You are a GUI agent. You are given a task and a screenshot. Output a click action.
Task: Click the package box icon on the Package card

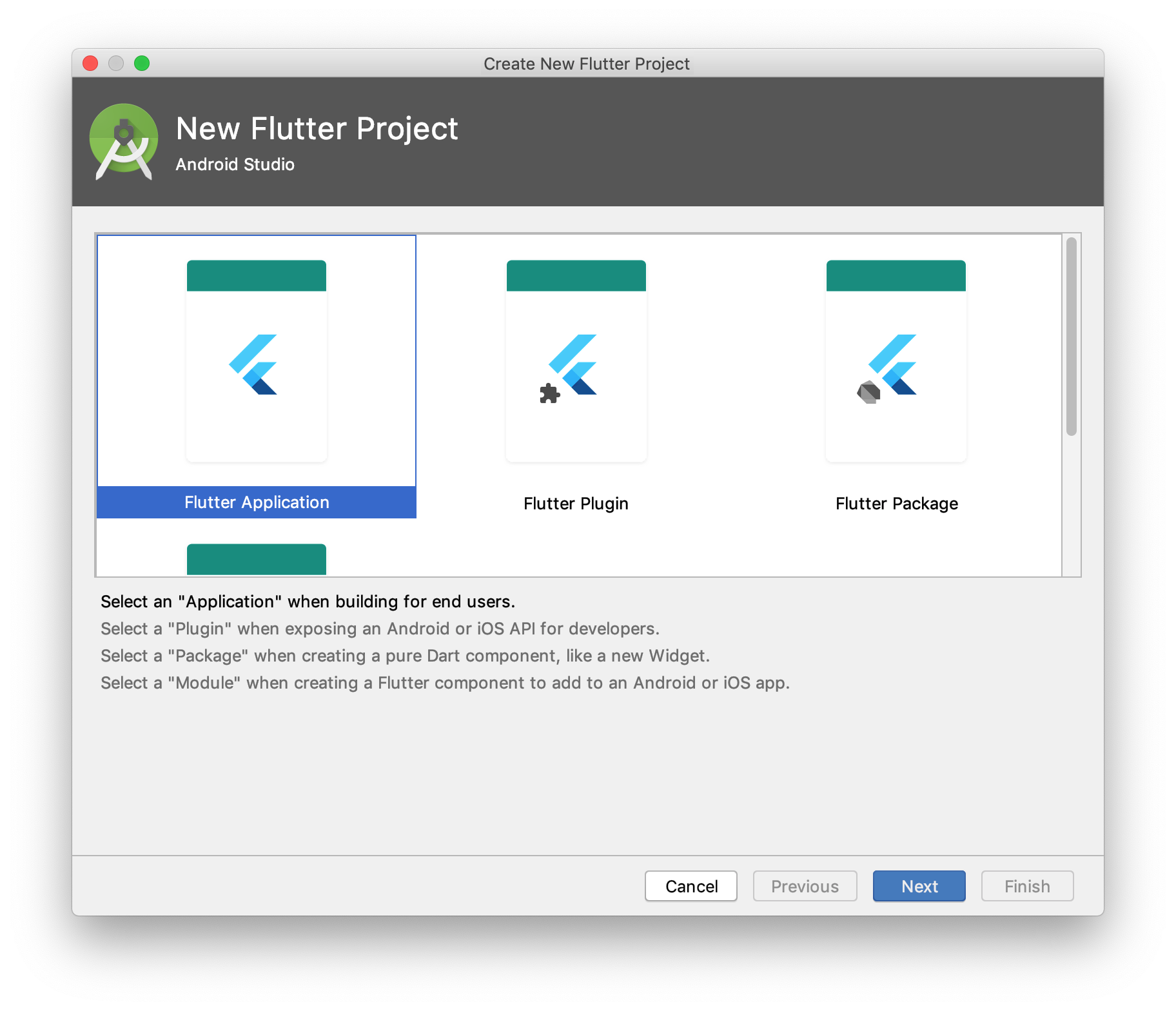click(x=868, y=392)
